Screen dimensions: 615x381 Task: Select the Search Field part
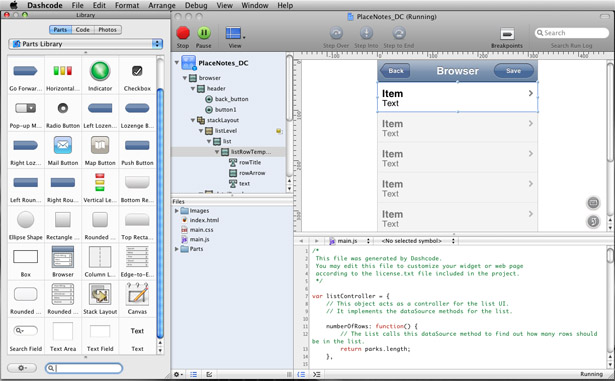point(25,331)
